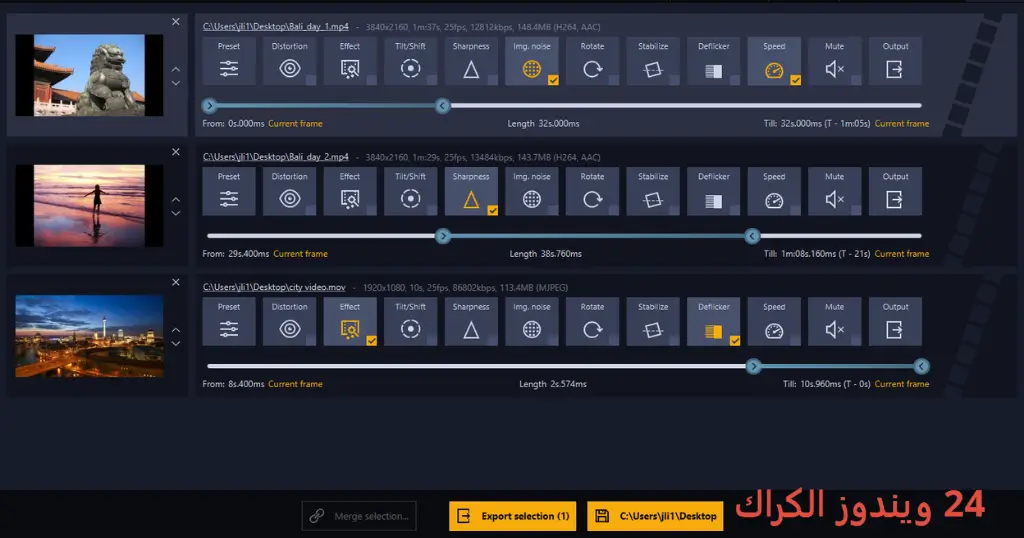Open Rotate tool for Bali_day_2.mp4
This screenshot has height=538, width=1024.
click(x=592, y=191)
